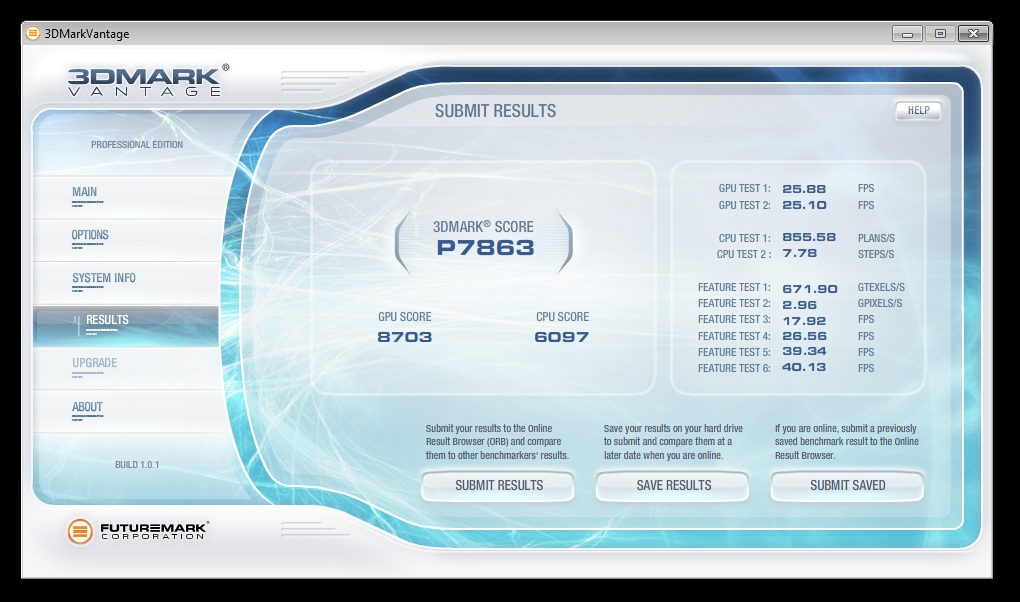Select the Feature Test 4 value 26.56
The width and height of the screenshot is (1020, 602).
point(805,336)
